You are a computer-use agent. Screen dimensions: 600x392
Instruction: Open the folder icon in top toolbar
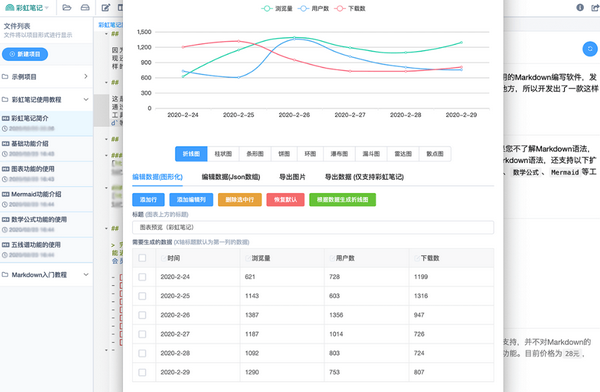click(x=67, y=7)
